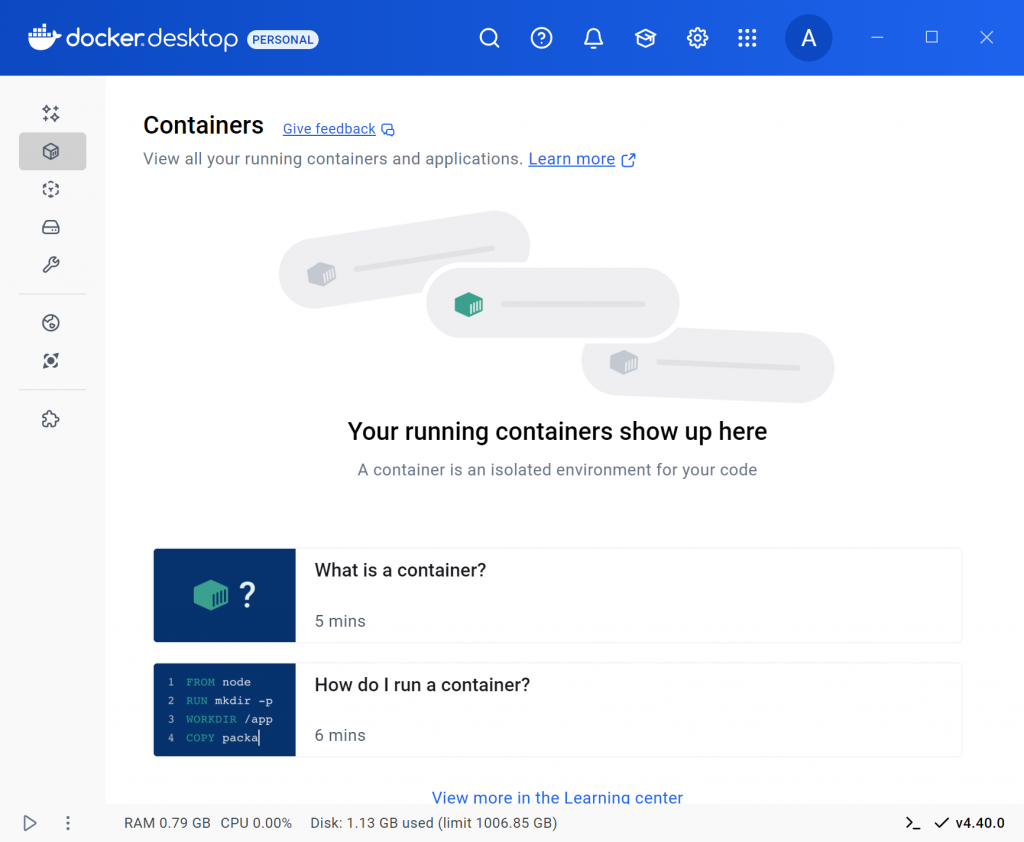Click the Dockerfile code thumbnail
This screenshot has width=1024, height=842.
[x=225, y=710]
